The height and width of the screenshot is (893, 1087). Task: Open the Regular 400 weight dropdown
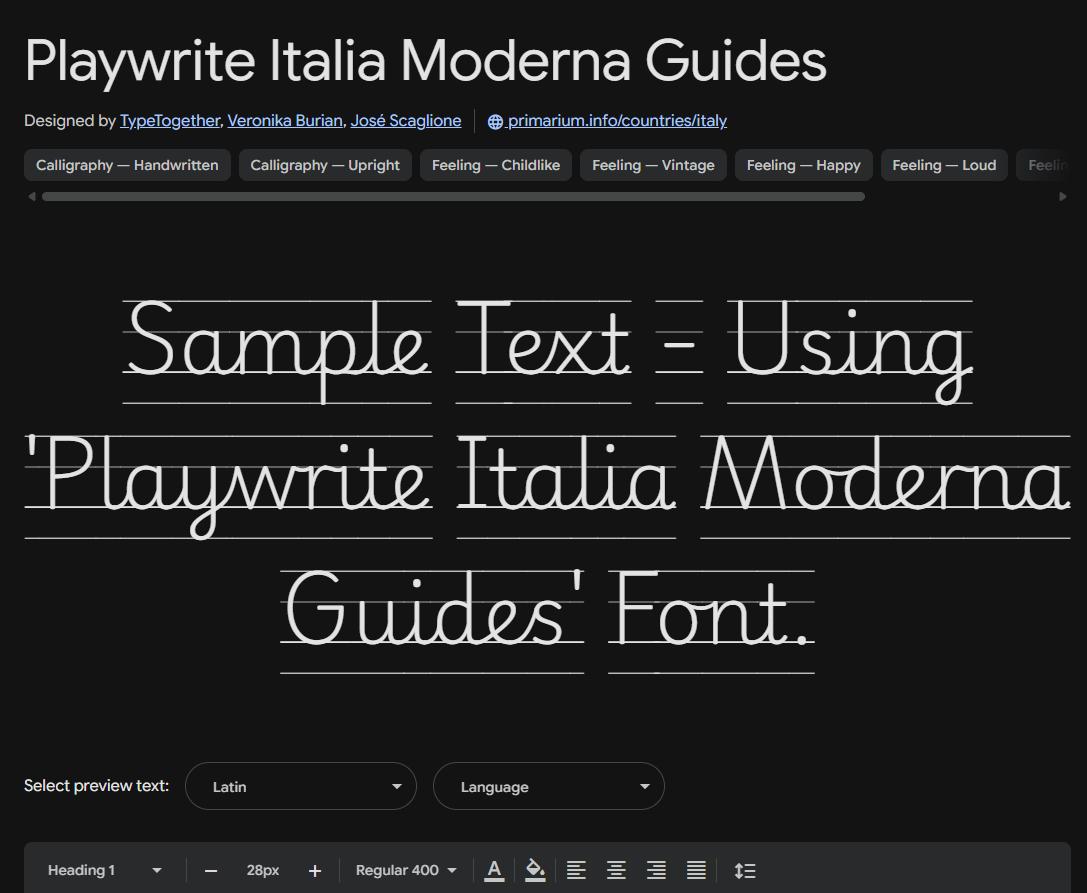[x=406, y=870]
